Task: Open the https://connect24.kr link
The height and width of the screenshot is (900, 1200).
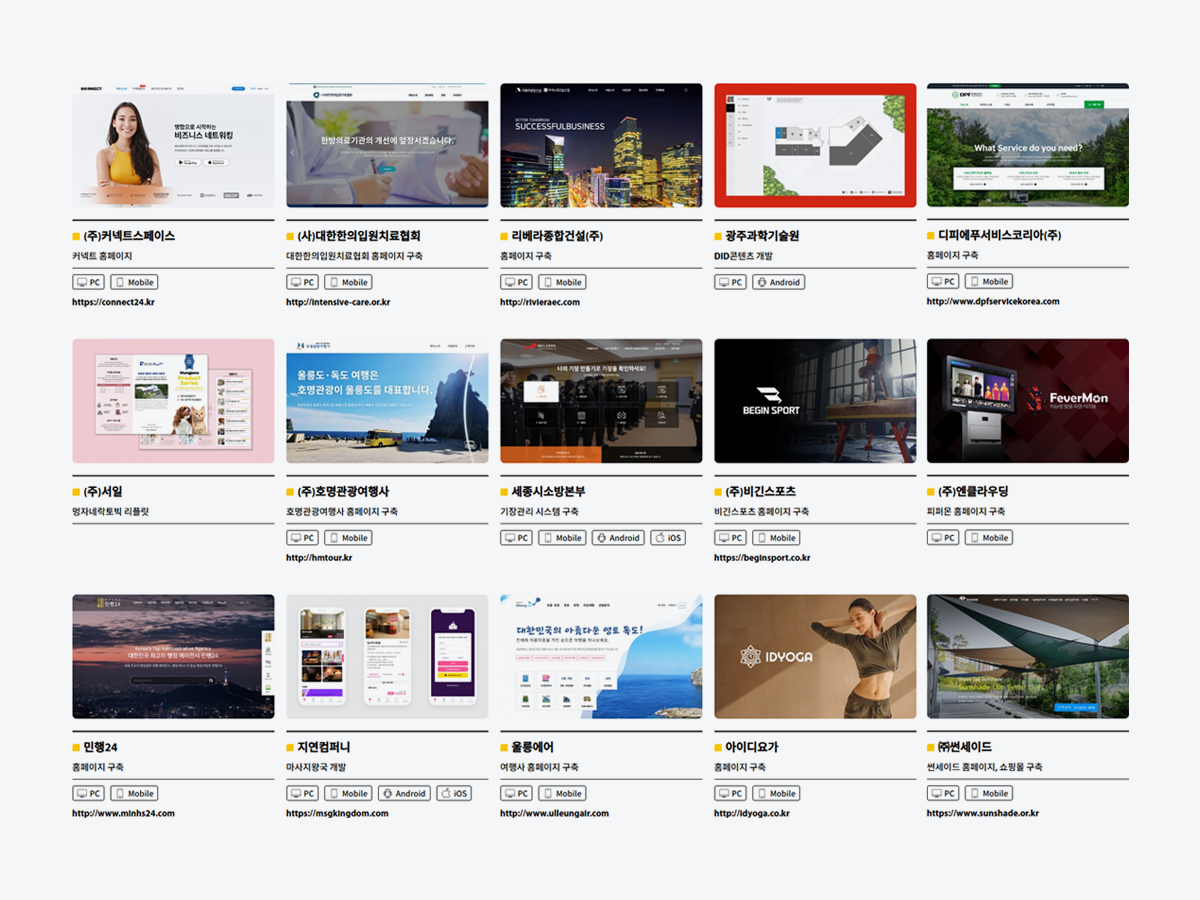Action: [113, 302]
